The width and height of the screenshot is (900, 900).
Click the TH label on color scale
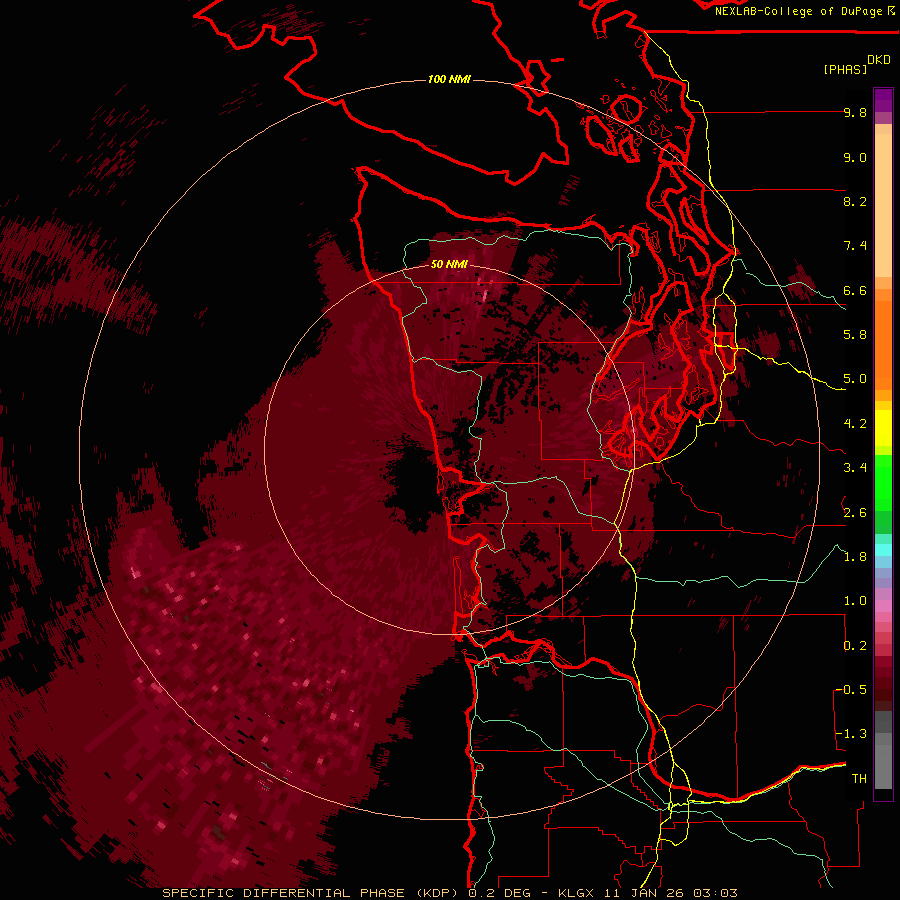[x=859, y=779]
